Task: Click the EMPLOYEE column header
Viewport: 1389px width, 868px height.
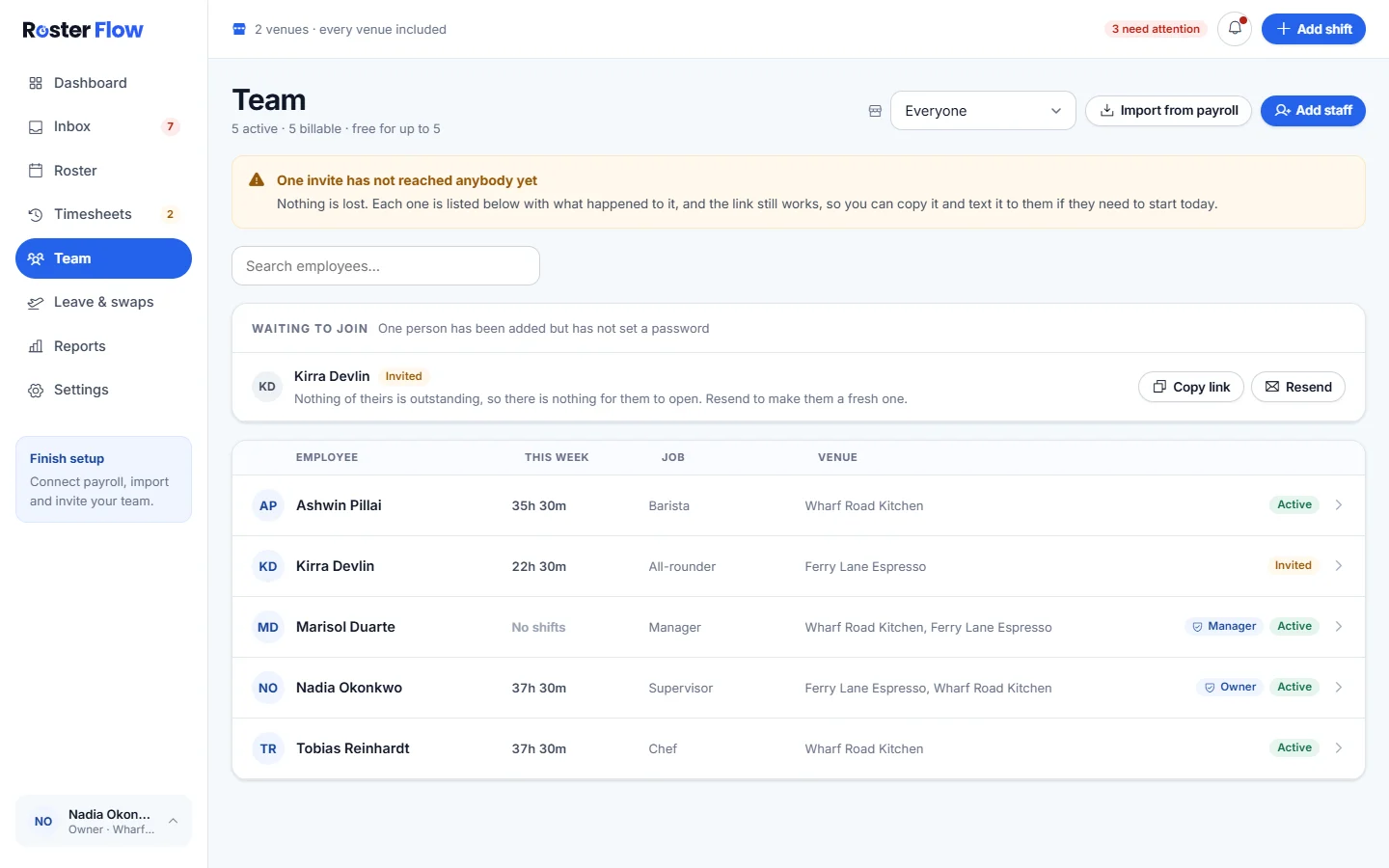Action: (x=327, y=457)
